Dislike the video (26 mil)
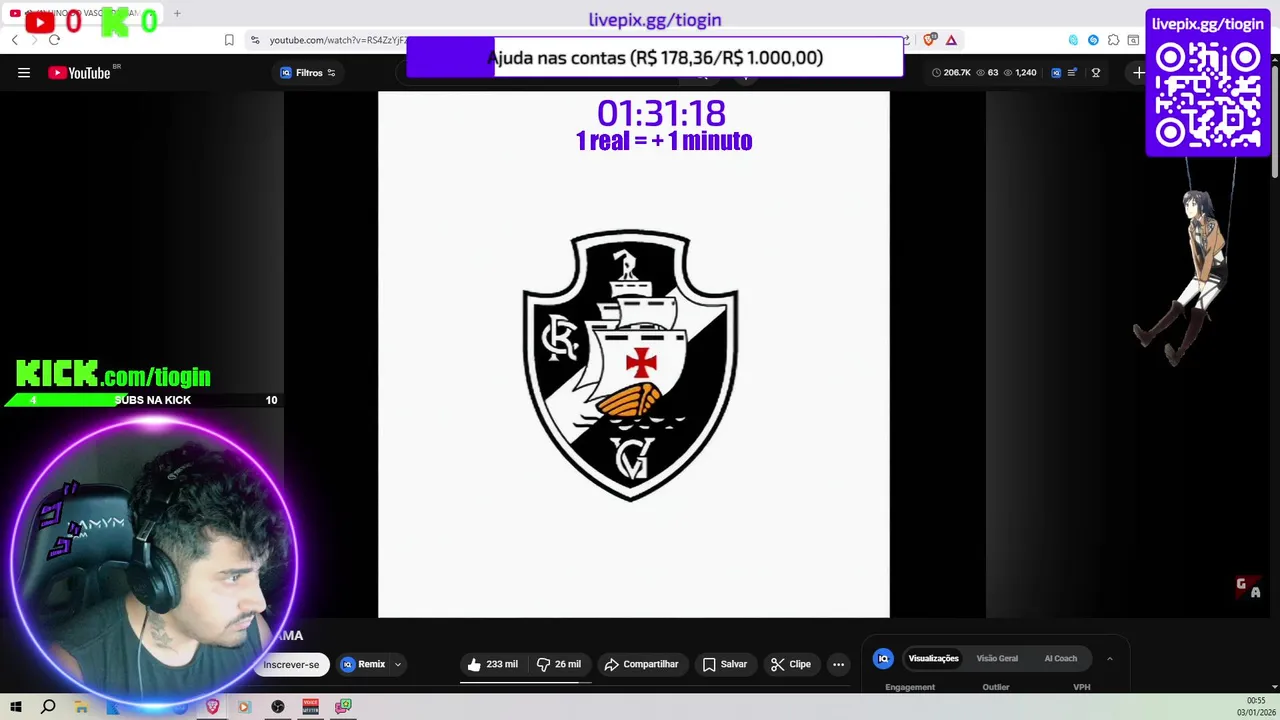 (559, 664)
